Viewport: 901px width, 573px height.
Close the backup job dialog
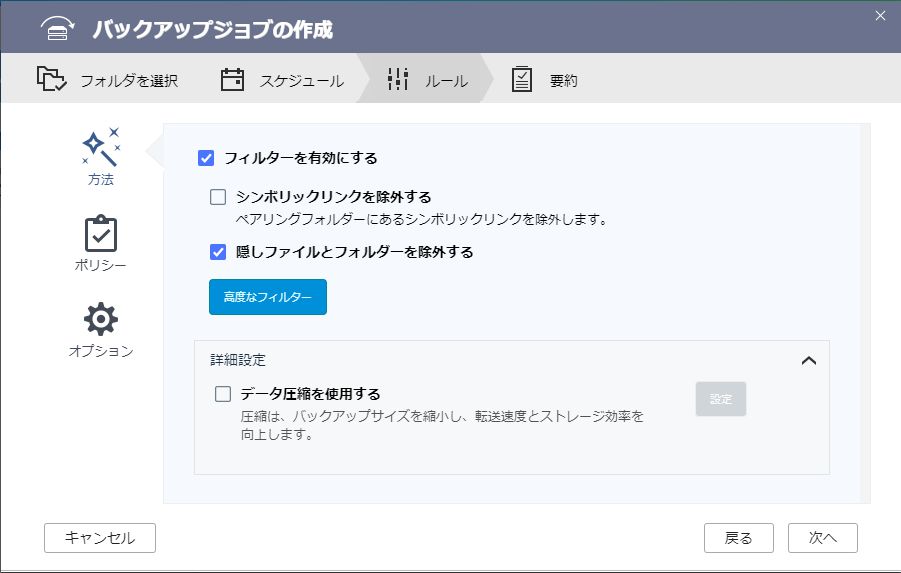click(880, 16)
